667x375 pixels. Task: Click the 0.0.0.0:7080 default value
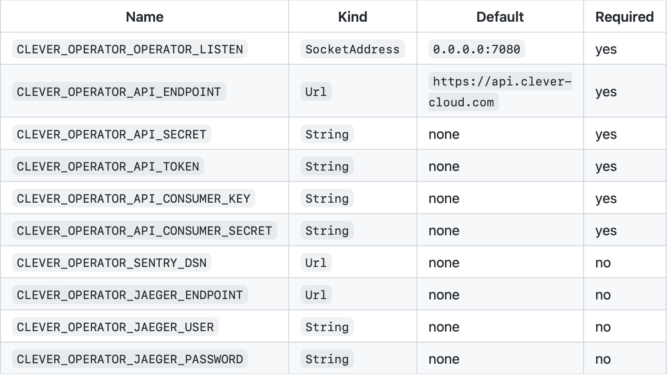(476, 49)
